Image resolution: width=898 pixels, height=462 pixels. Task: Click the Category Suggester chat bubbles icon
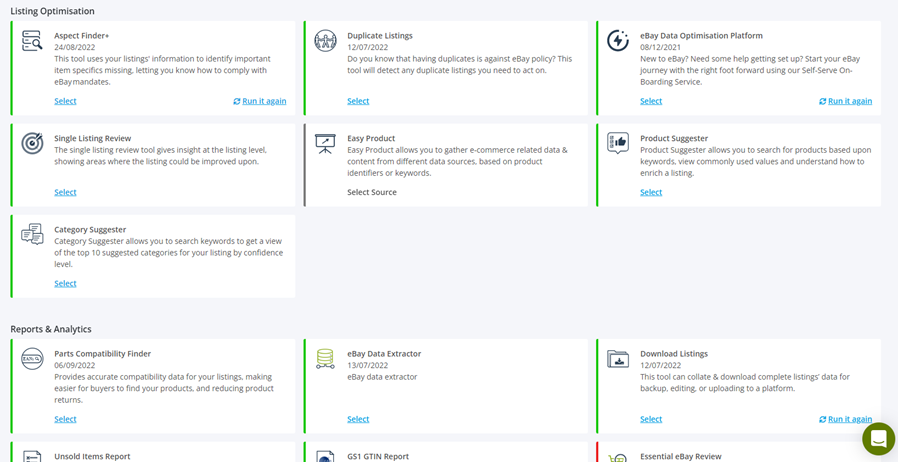32,234
